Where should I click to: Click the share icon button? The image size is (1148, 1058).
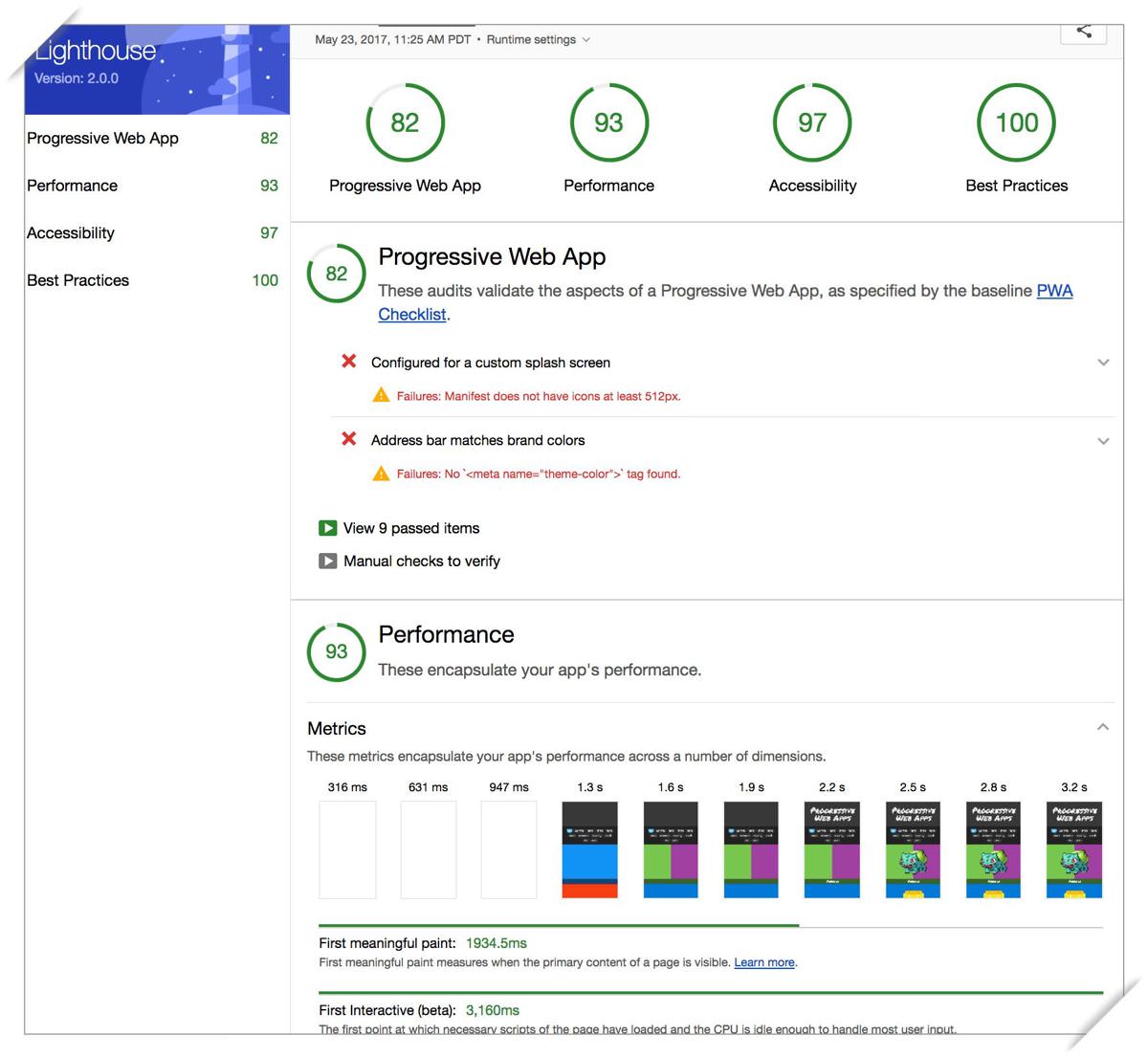coord(1083,32)
